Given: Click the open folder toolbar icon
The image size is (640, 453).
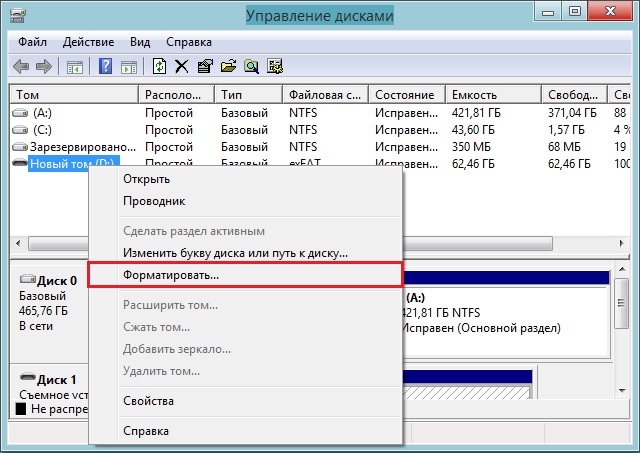Looking at the screenshot, I should click(x=228, y=67).
